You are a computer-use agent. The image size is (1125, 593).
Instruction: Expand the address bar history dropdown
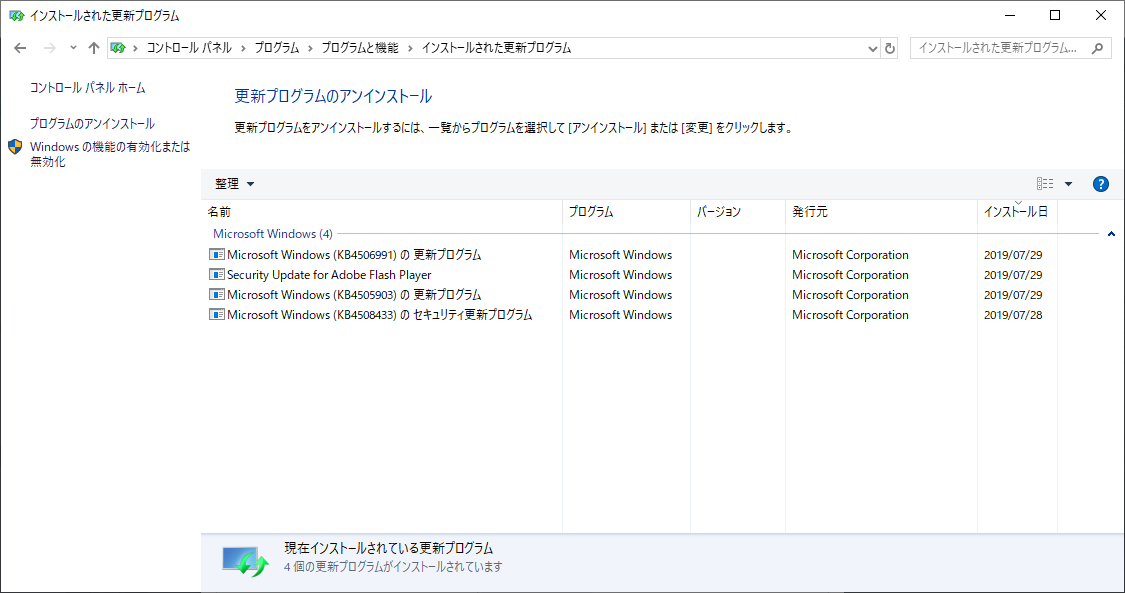(x=872, y=49)
